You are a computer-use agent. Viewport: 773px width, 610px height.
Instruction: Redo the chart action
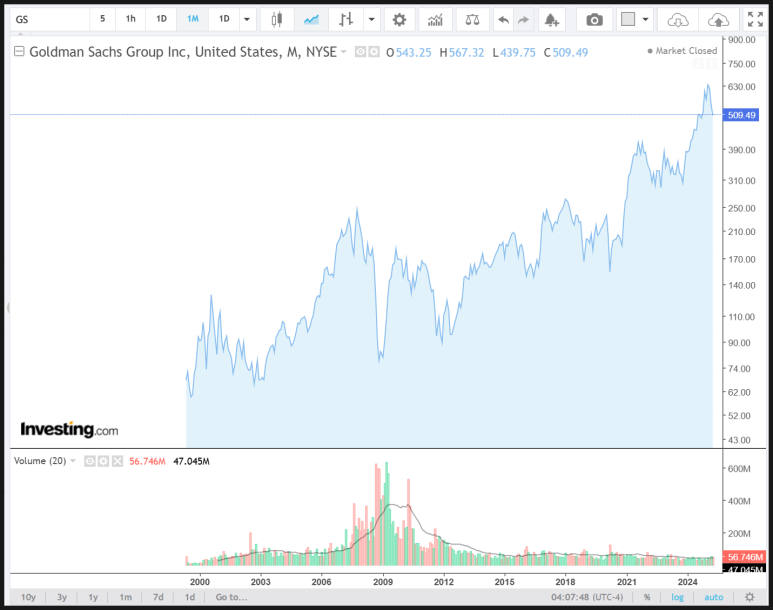(x=524, y=20)
